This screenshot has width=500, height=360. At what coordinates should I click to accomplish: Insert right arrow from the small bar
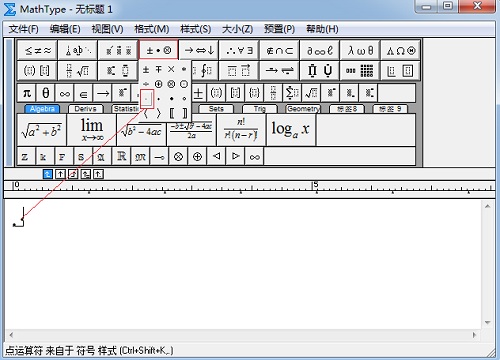[x=103, y=93]
